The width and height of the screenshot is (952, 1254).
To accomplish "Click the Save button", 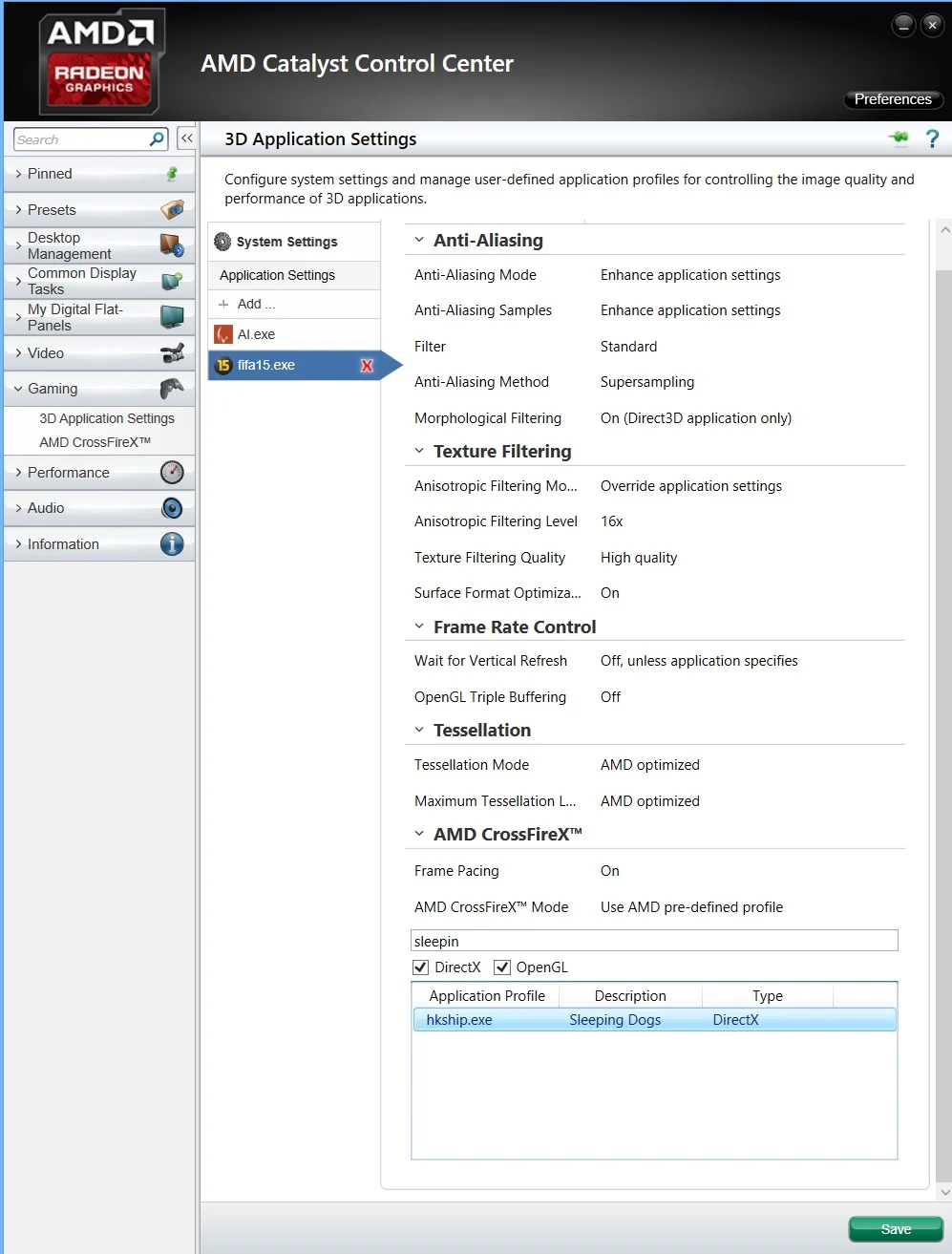I will (896, 1229).
